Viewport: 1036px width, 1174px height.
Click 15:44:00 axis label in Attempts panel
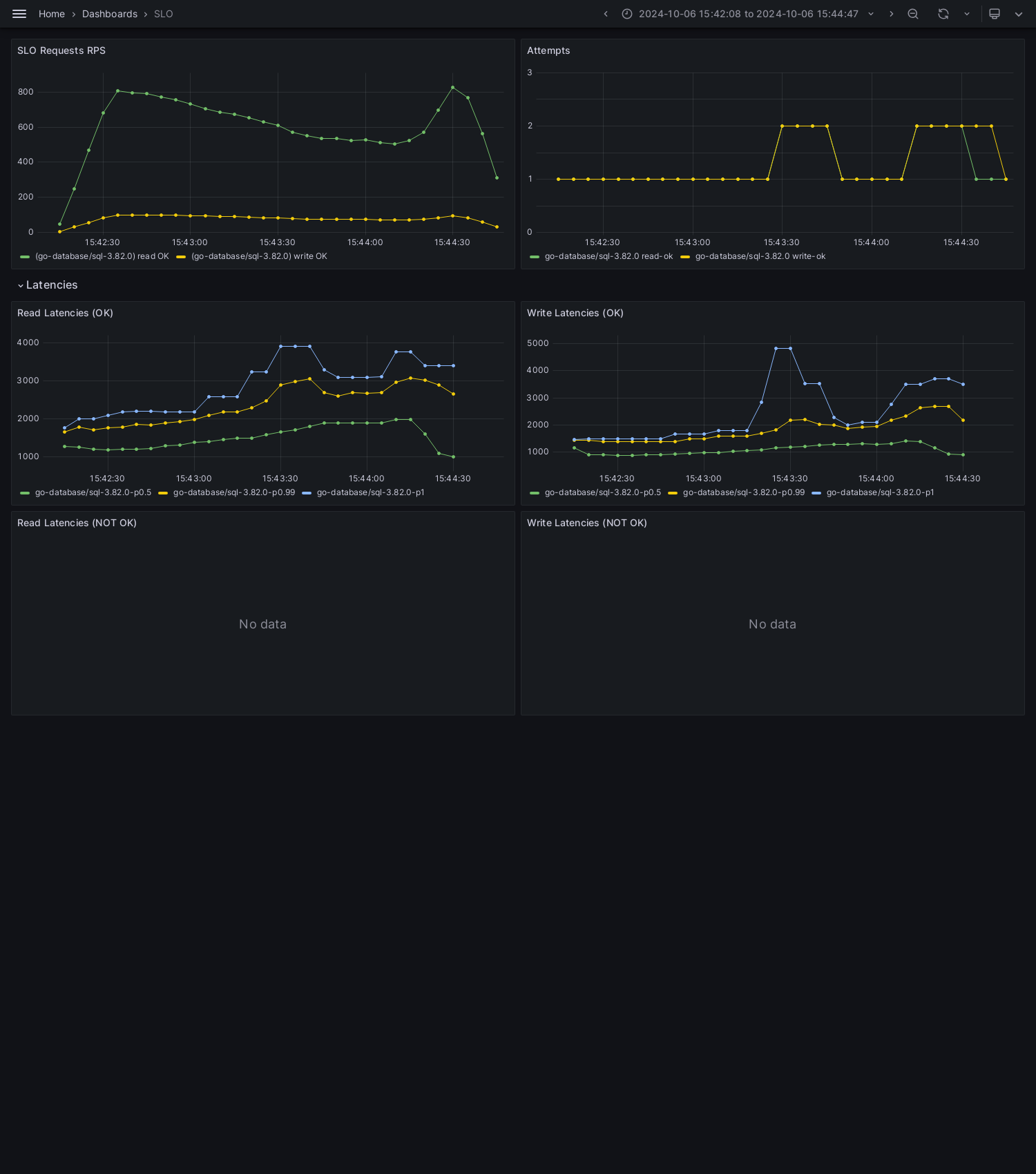(x=872, y=242)
